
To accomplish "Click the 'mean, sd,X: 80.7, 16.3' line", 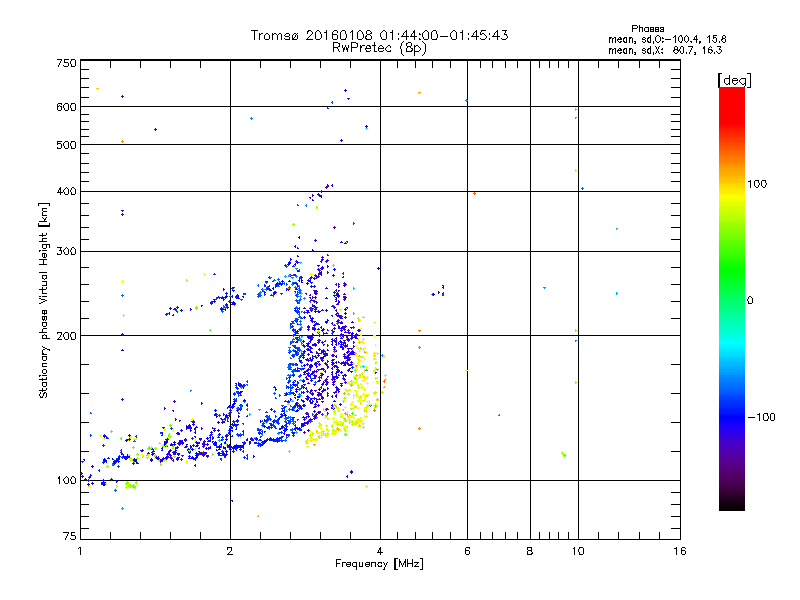I will (x=665, y=50).
